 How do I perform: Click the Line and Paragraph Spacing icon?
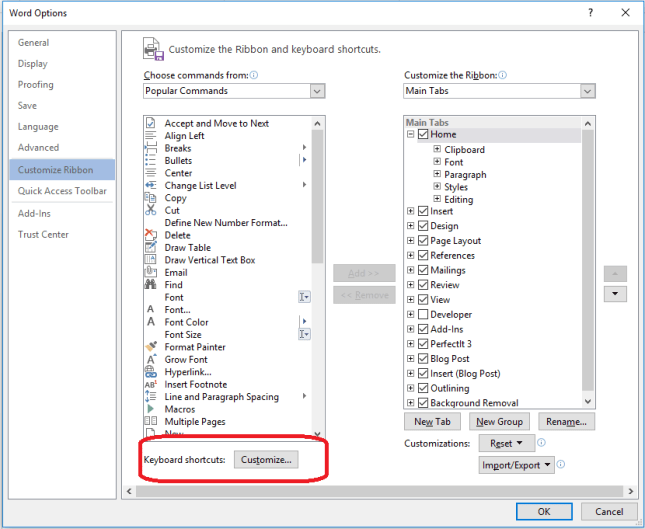151,397
